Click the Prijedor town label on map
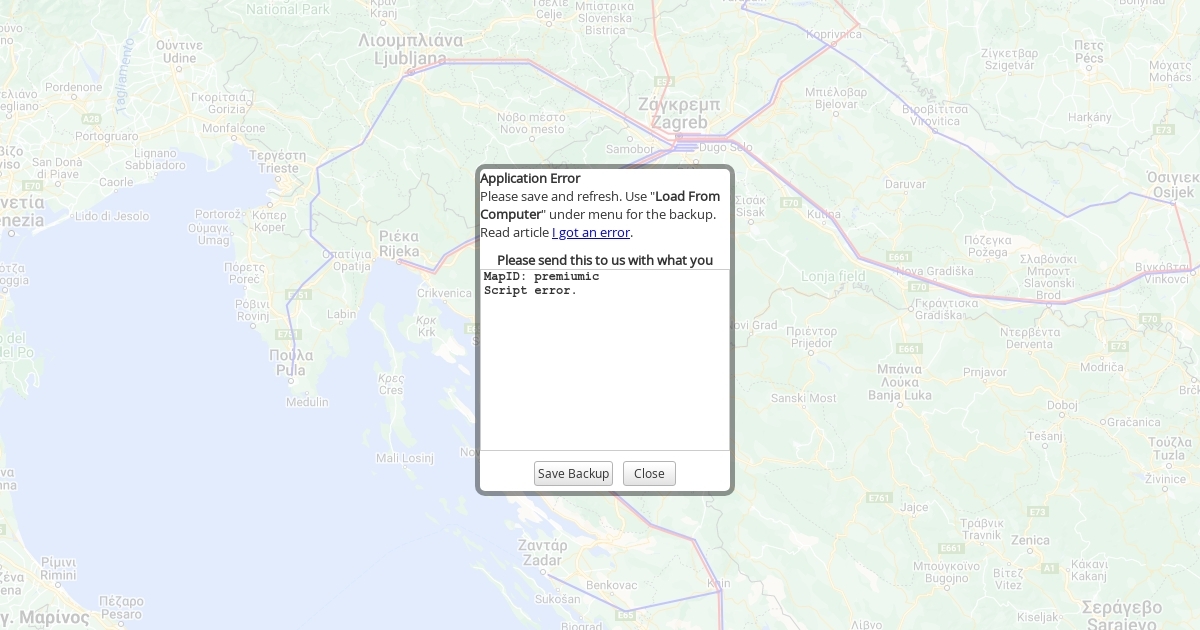This screenshot has width=1200, height=630. pos(811,337)
